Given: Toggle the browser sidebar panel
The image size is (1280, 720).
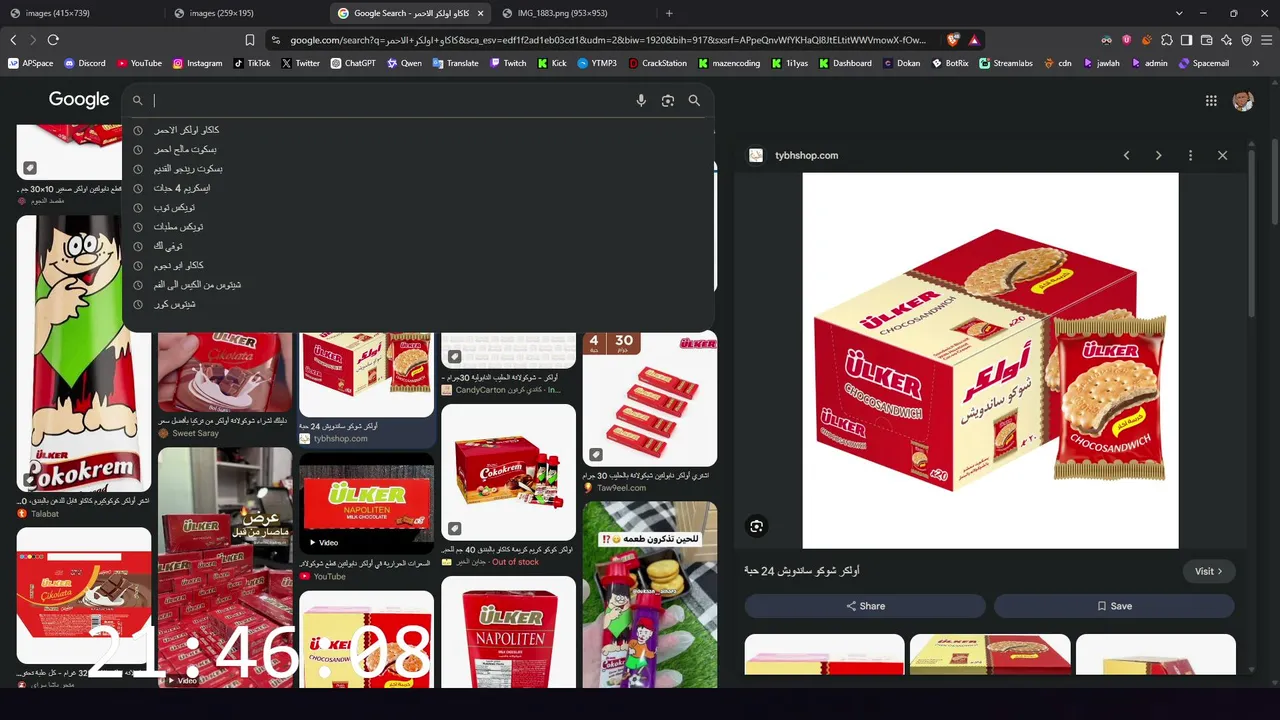Looking at the screenshot, I should pyautogui.click(x=1186, y=40).
